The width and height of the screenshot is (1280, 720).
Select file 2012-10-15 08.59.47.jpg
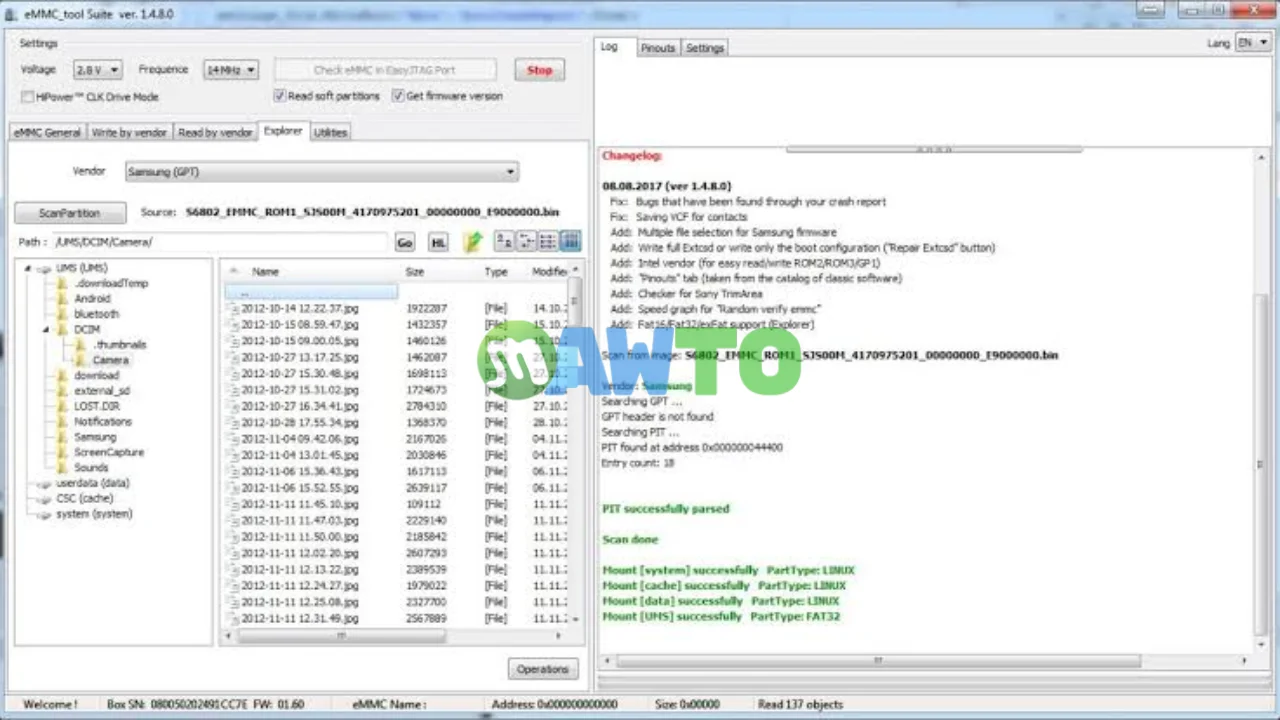tap(298, 325)
